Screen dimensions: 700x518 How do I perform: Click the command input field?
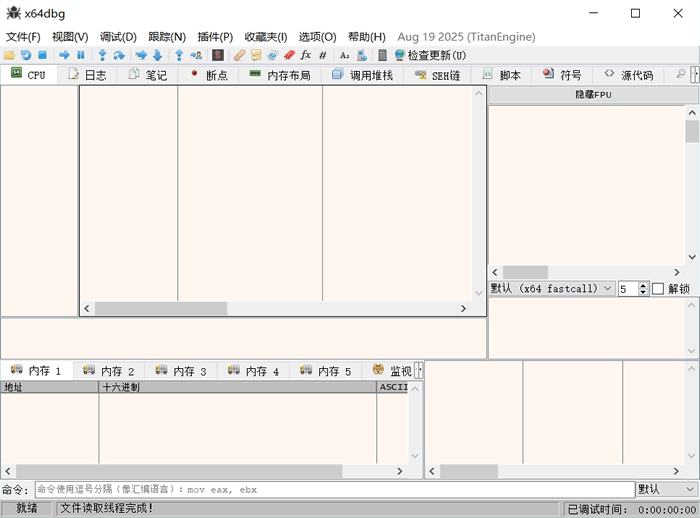pyautogui.click(x=335, y=489)
